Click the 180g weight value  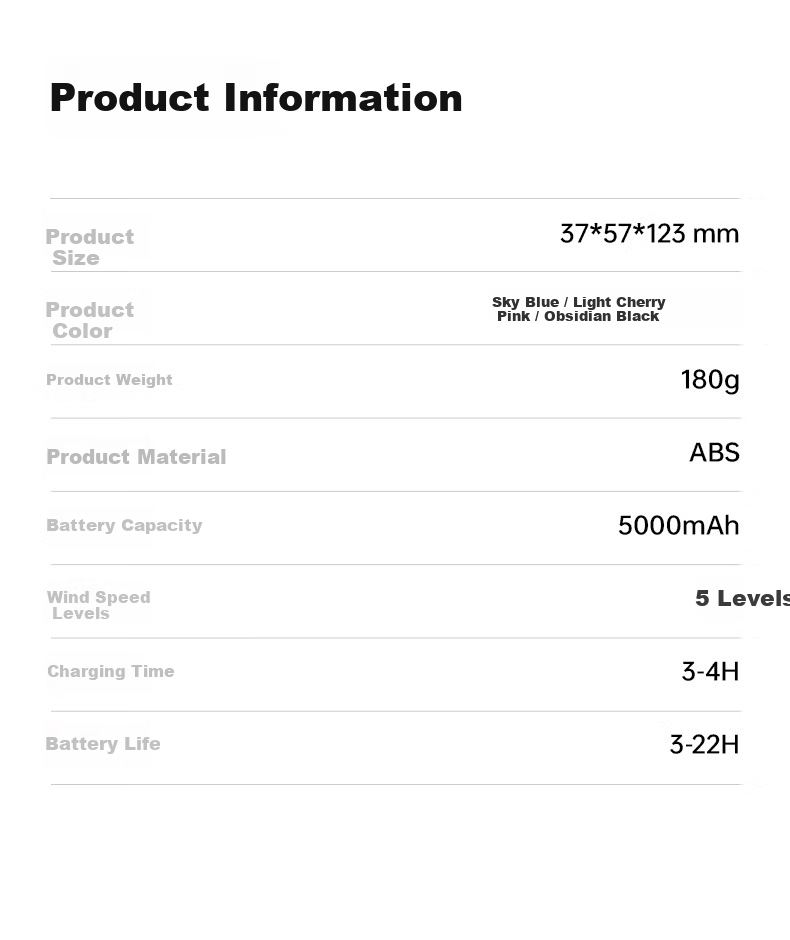[x=710, y=380]
